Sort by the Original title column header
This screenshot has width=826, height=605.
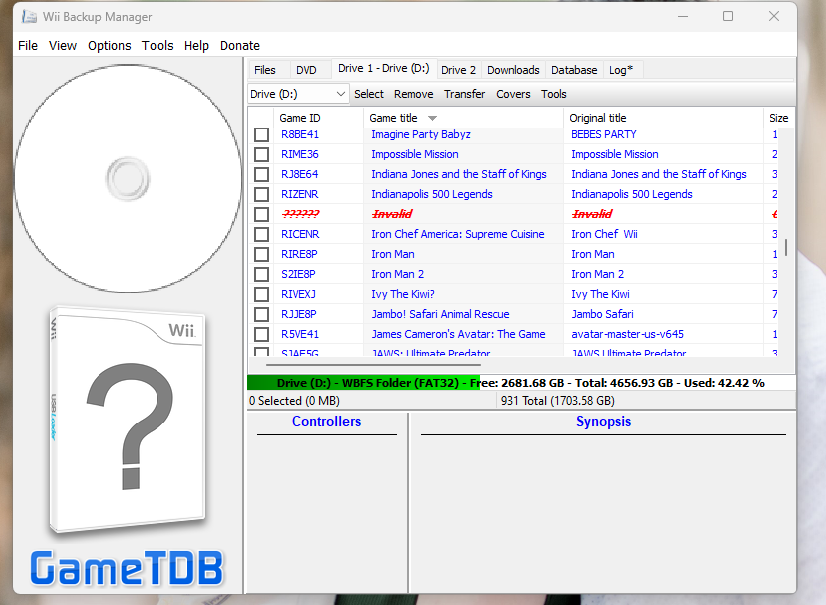point(663,118)
